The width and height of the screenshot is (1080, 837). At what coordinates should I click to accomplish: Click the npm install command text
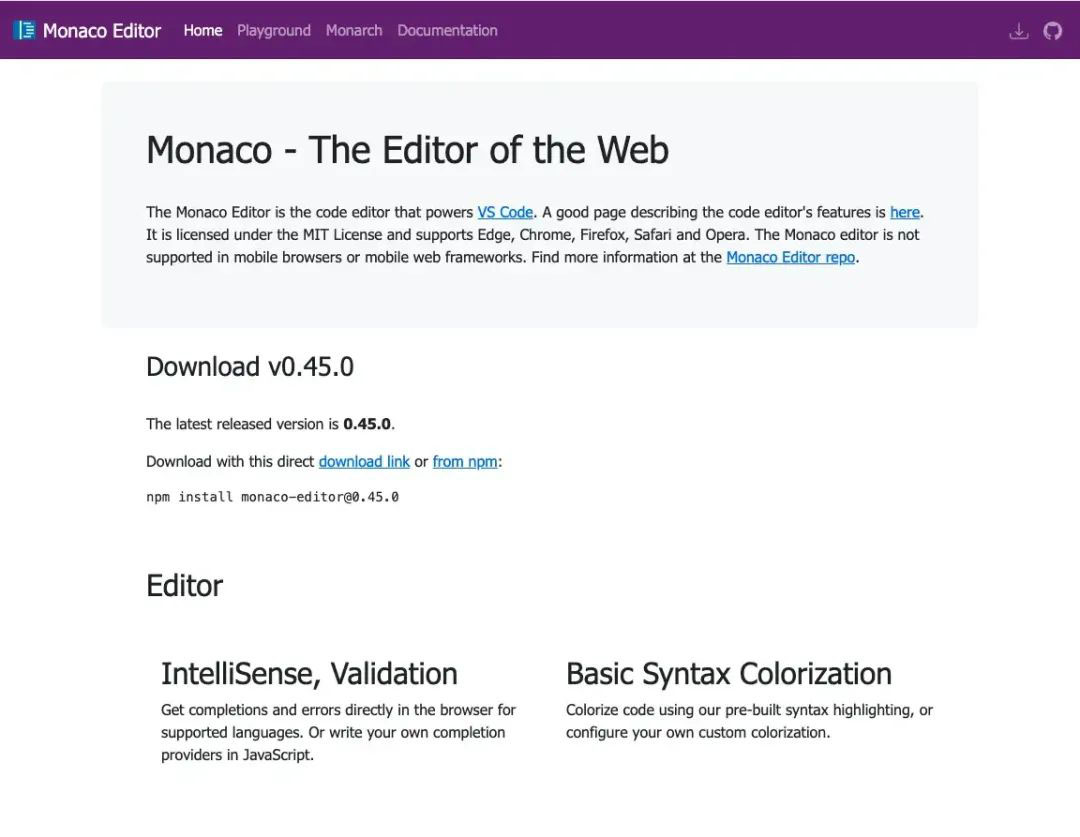point(272,496)
